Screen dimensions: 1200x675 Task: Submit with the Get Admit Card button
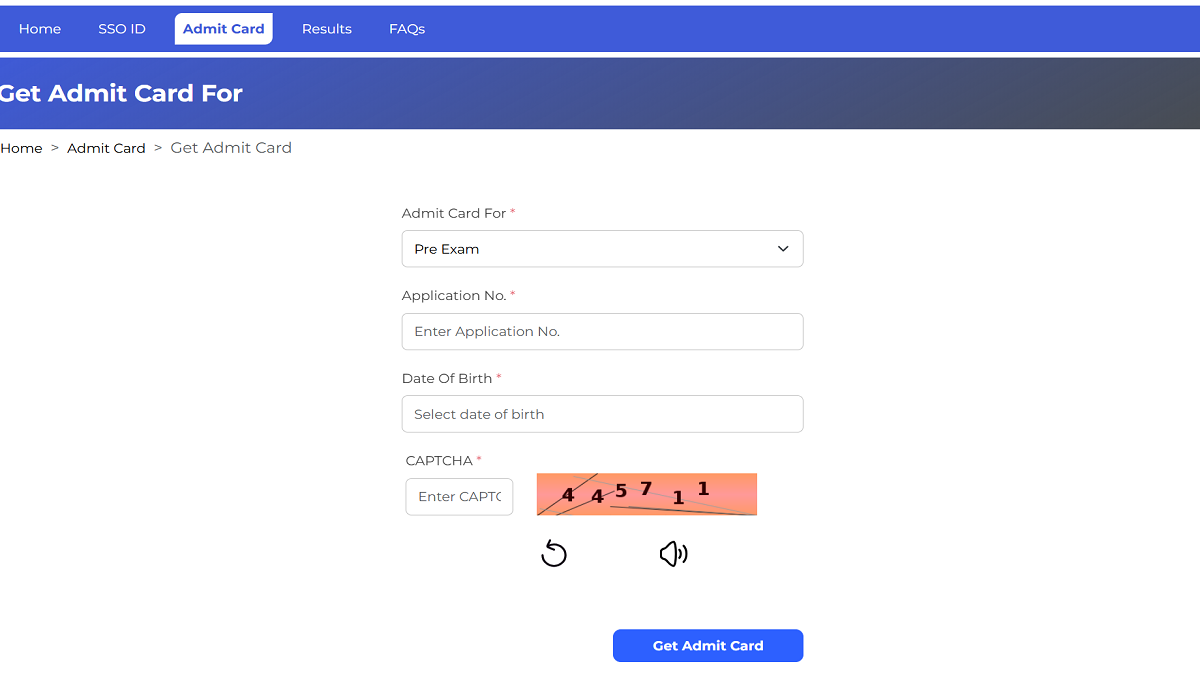pyautogui.click(x=708, y=646)
